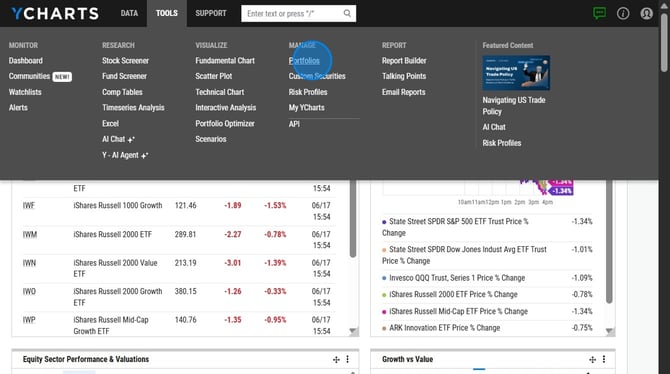Viewport: 670px width, 374px height.
Task: Open Excel tool link
Action: click(110, 124)
